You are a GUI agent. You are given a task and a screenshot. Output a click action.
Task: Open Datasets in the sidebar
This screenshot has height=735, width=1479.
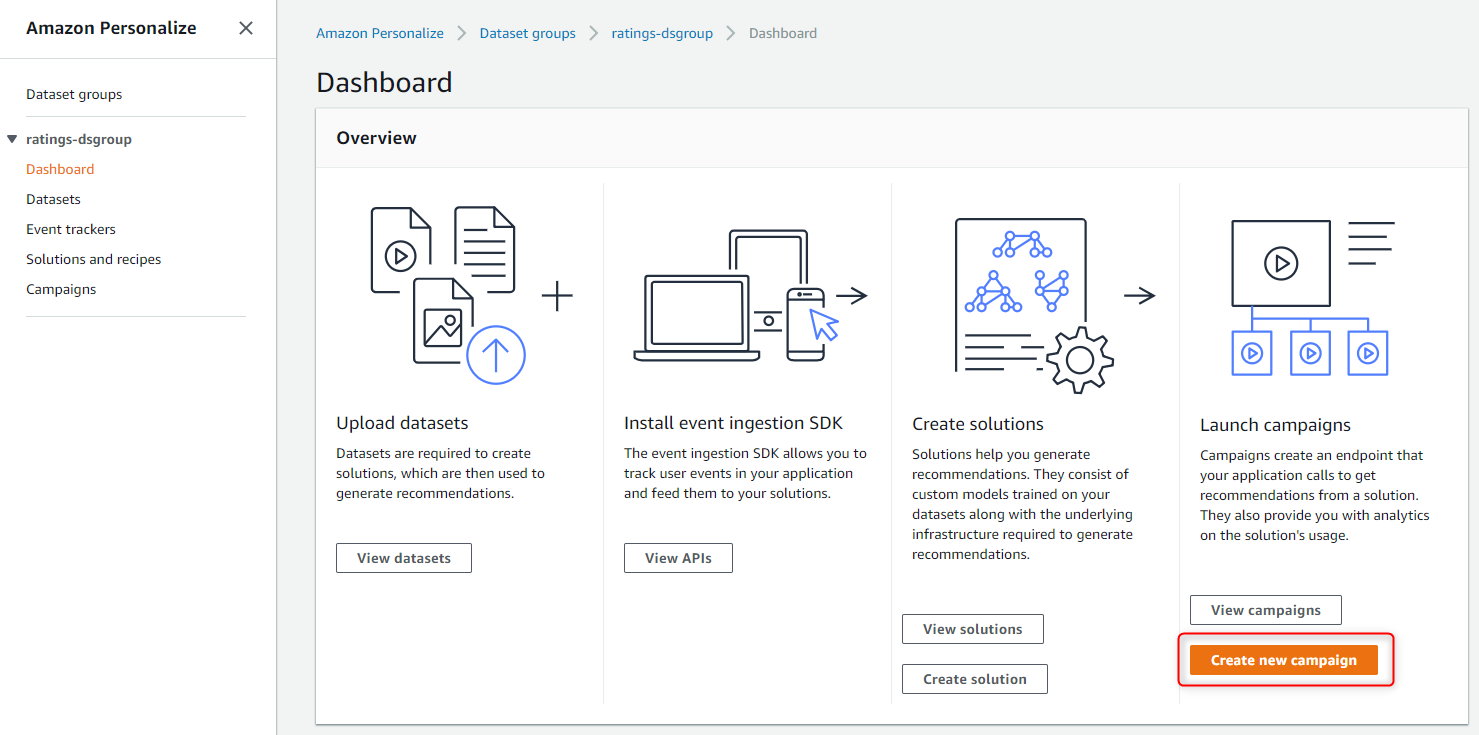[53, 199]
